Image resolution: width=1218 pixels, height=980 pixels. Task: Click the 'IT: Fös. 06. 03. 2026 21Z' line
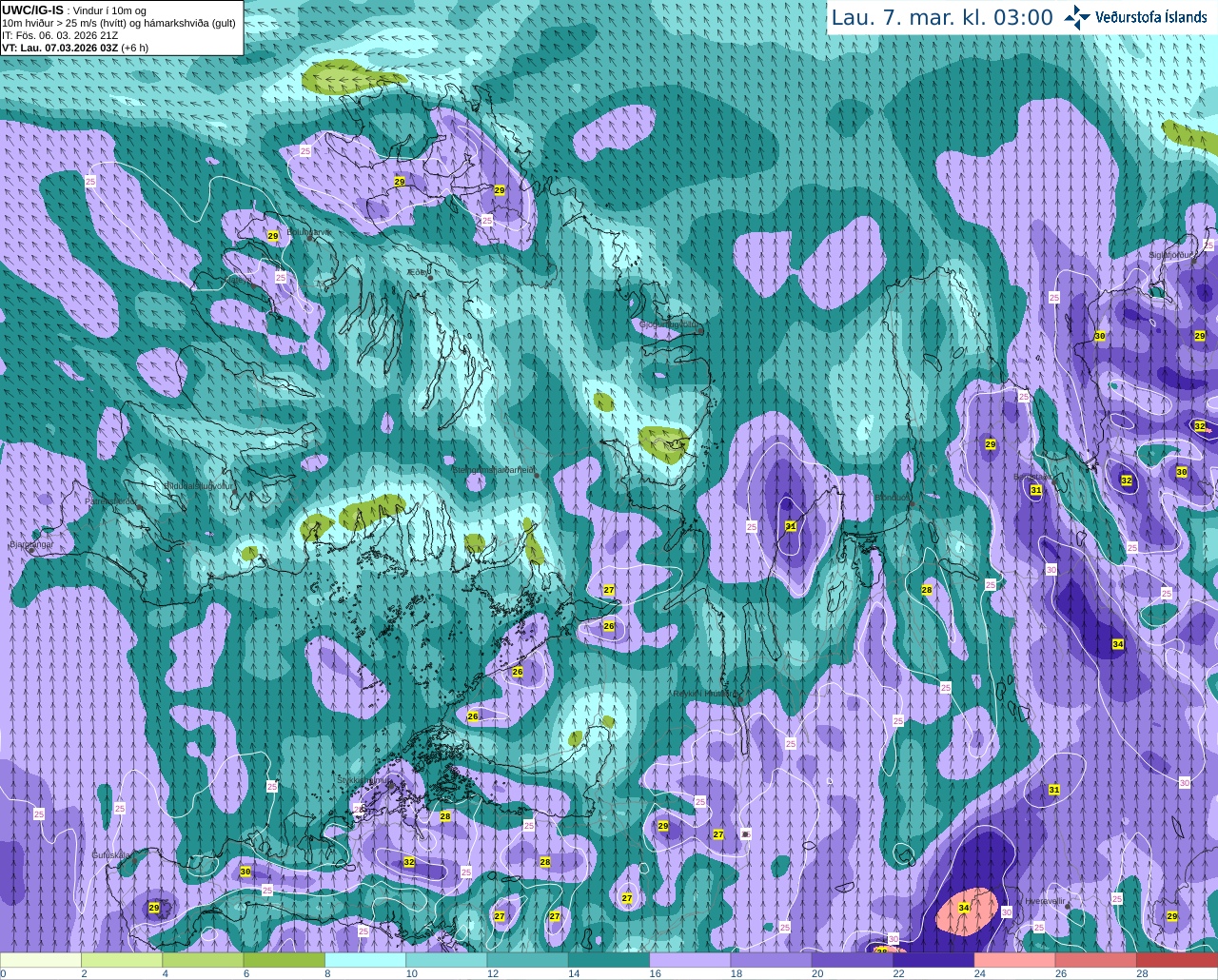pos(61,35)
